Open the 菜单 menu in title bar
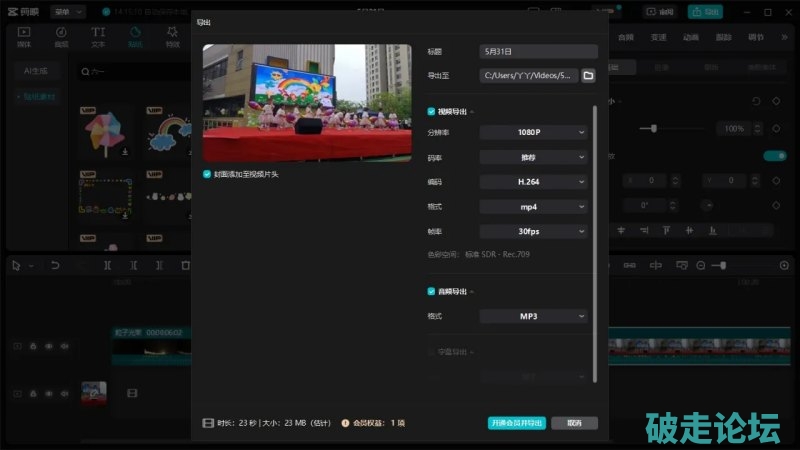 [x=67, y=12]
